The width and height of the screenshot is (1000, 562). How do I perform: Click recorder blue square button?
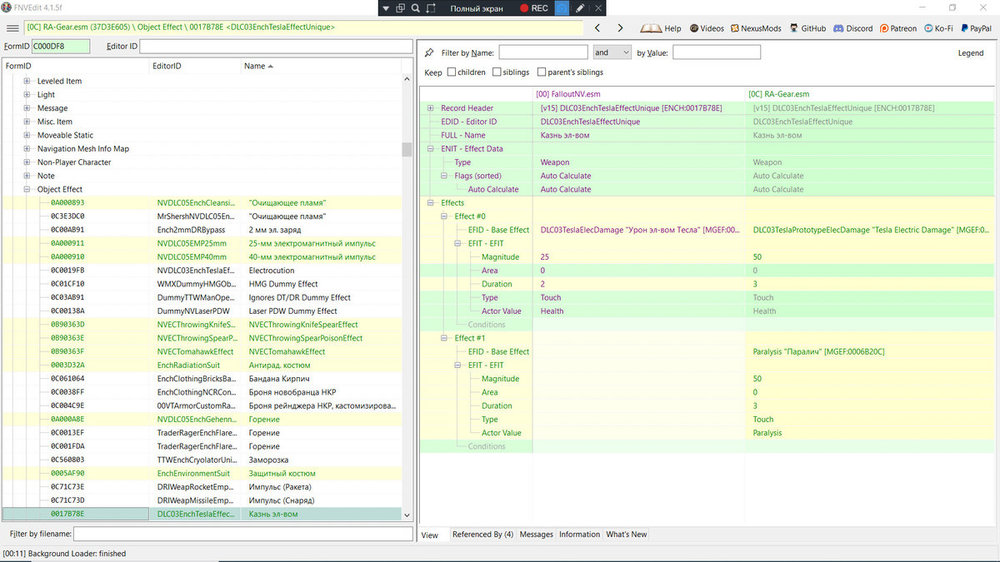point(561,8)
